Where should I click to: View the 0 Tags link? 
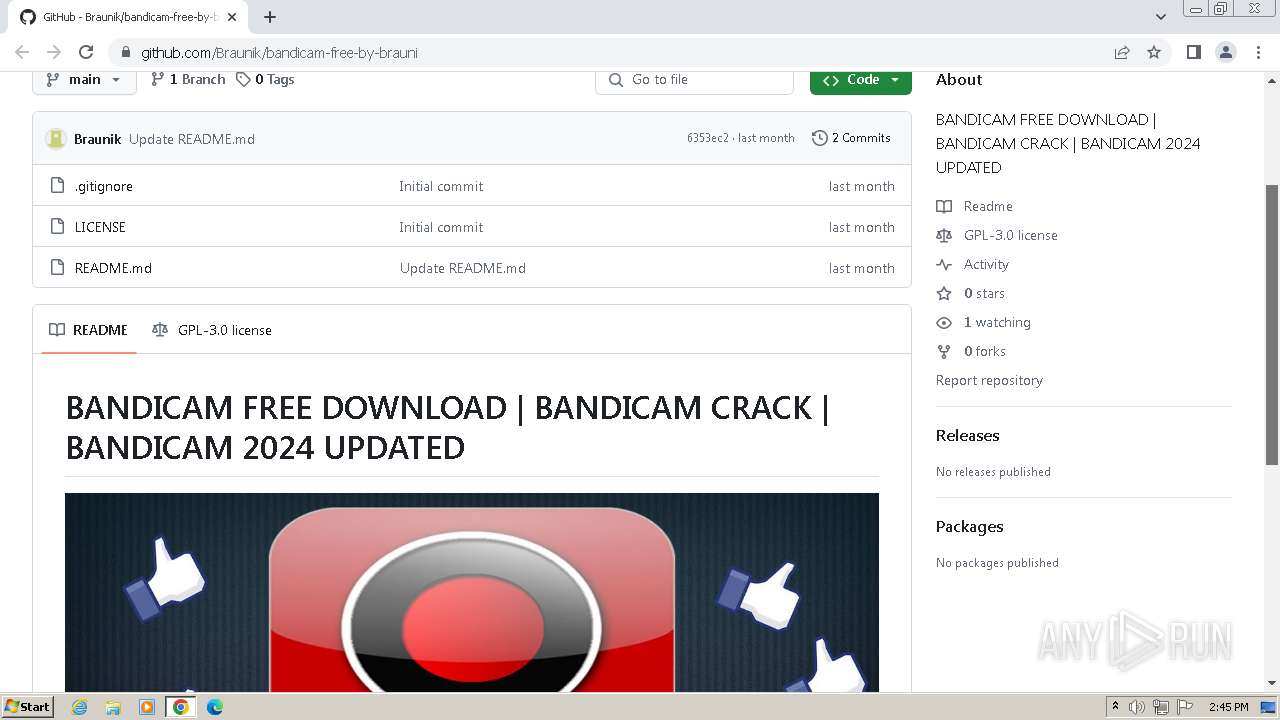265,79
